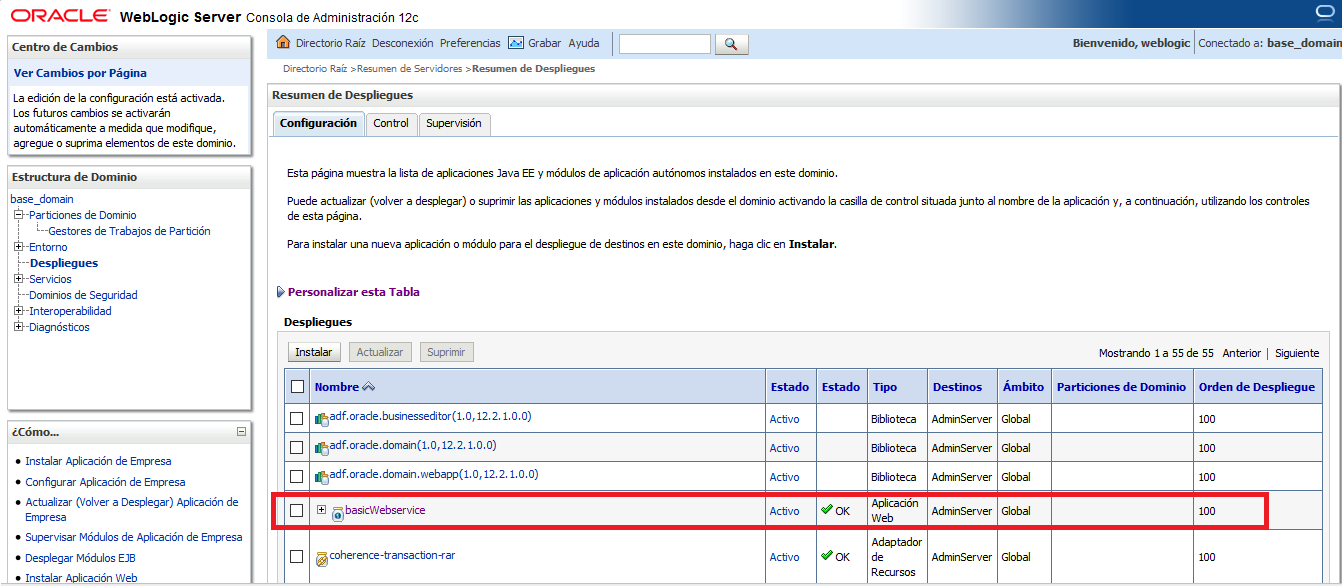Check the adf.oracle.domain(1.0,12.2.1.0.0) row checkbox
Image resolution: width=1342 pixels, height=586 pixels.
click(297, 447)
